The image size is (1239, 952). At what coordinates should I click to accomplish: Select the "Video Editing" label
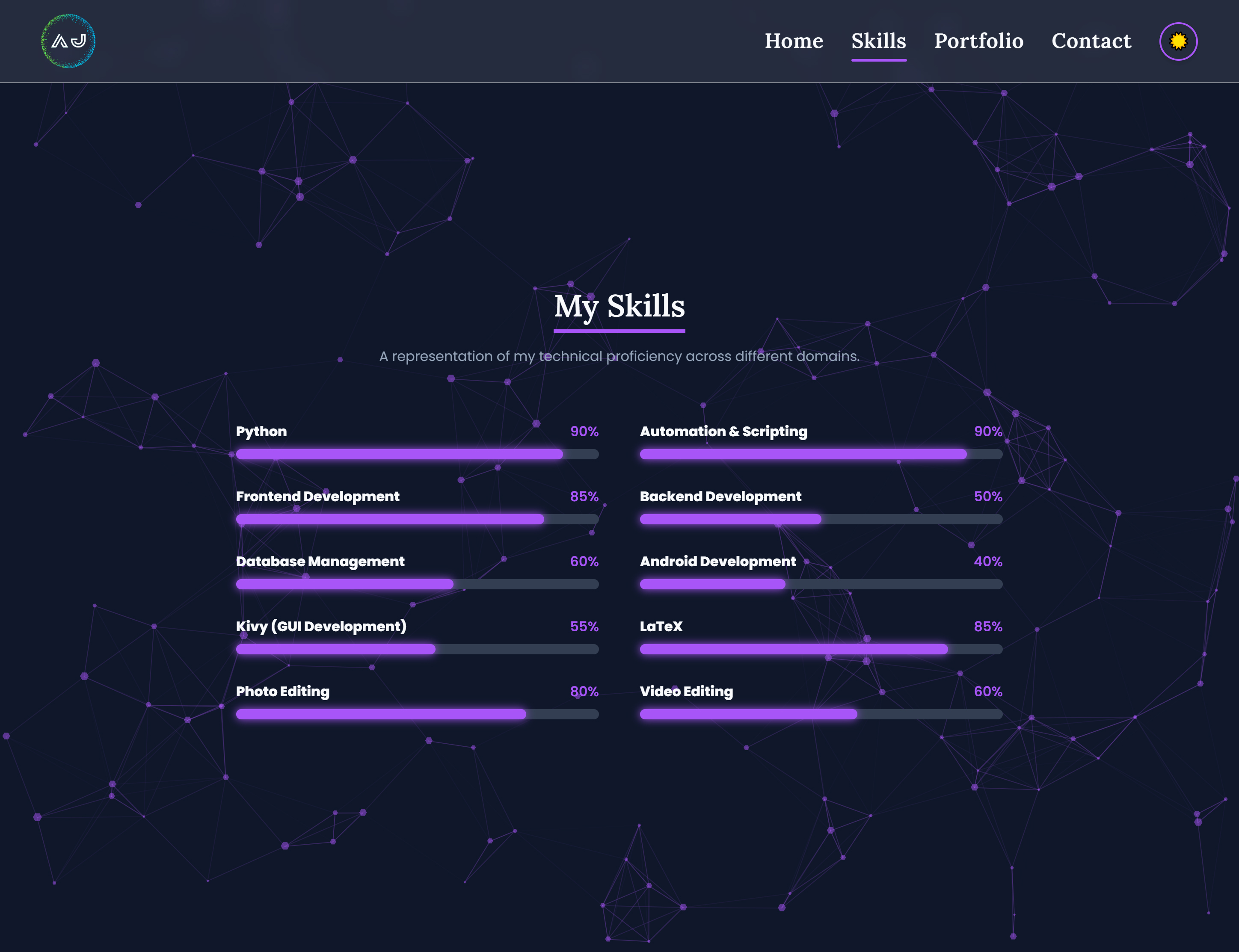coord(686,691)
